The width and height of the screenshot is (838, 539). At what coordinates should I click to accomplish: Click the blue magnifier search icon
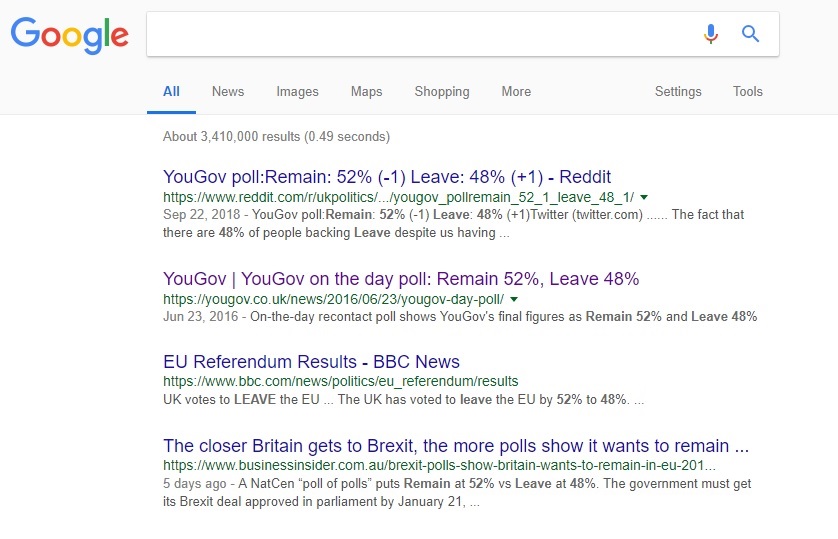click(x=750, y=34)
